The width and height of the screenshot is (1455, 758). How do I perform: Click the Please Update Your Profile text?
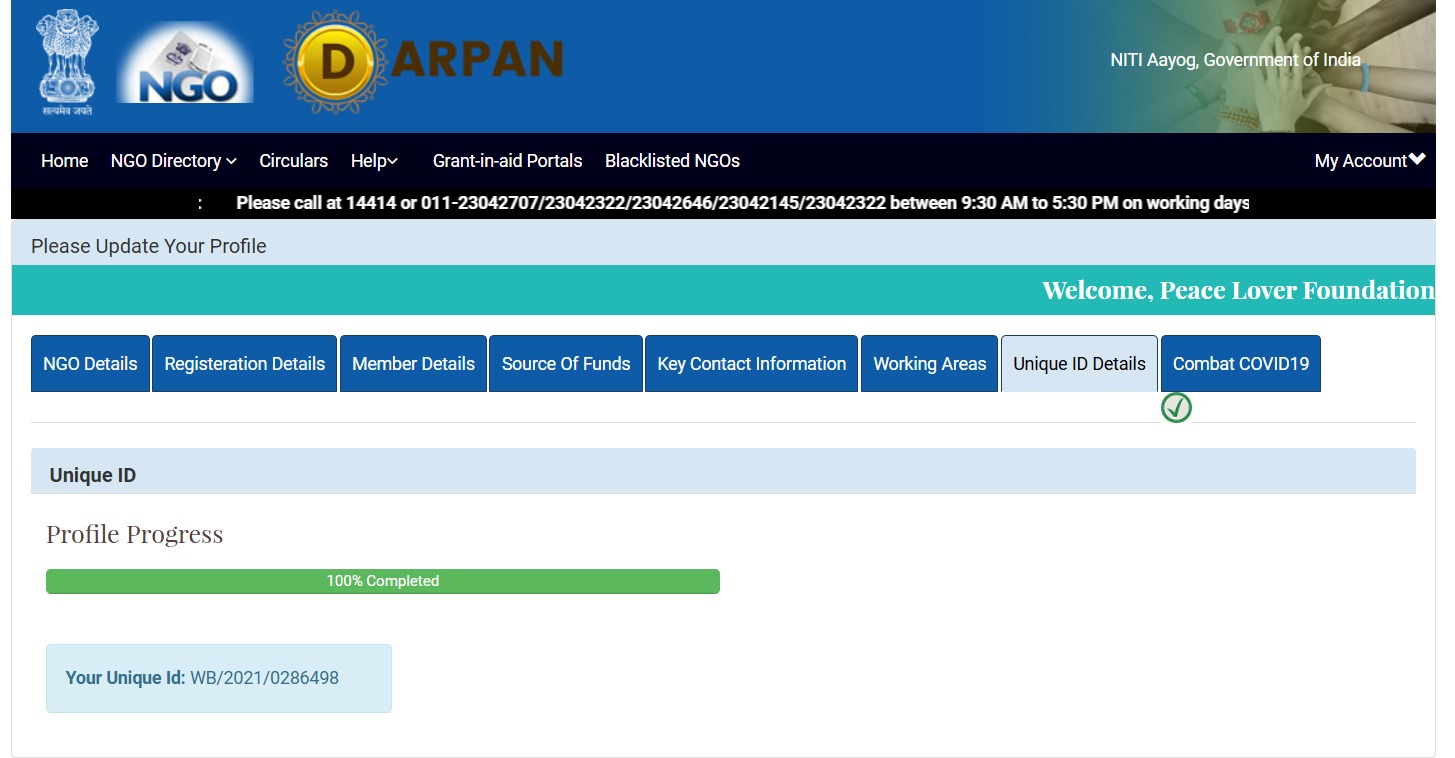coord(149,246)
